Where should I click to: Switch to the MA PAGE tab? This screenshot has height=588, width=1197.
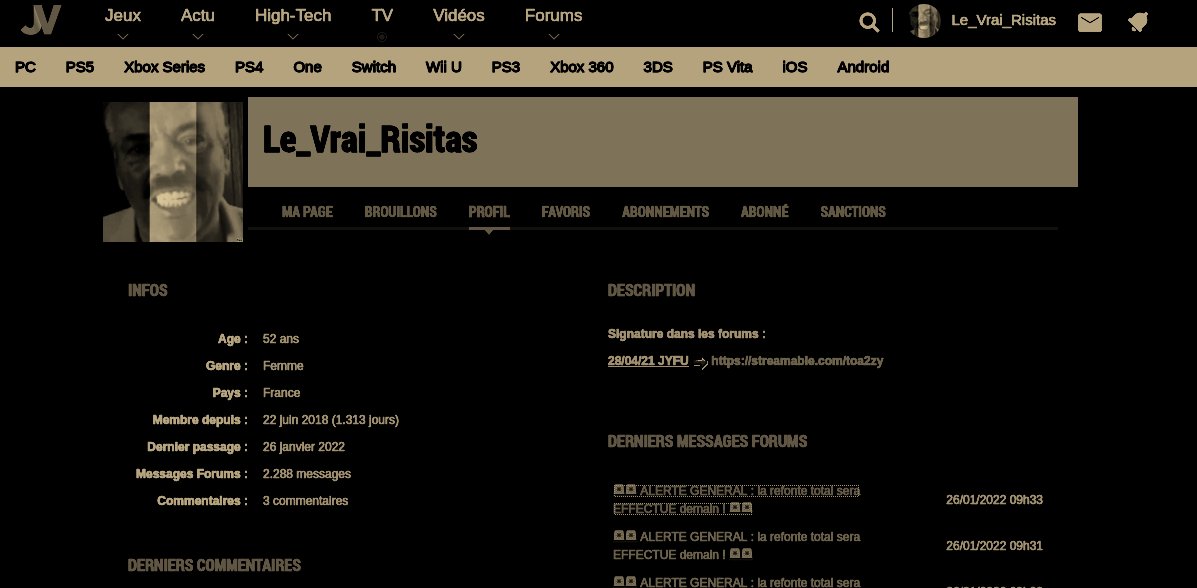click(x=307, y=212)
